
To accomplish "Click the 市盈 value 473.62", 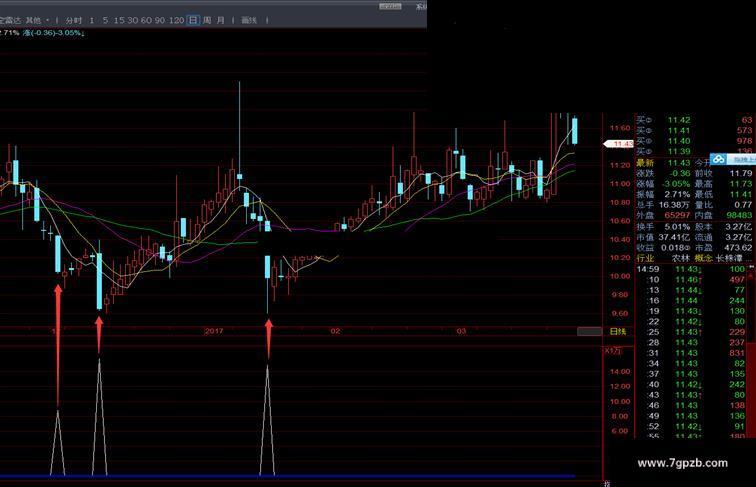I will (x=738, y=248).
